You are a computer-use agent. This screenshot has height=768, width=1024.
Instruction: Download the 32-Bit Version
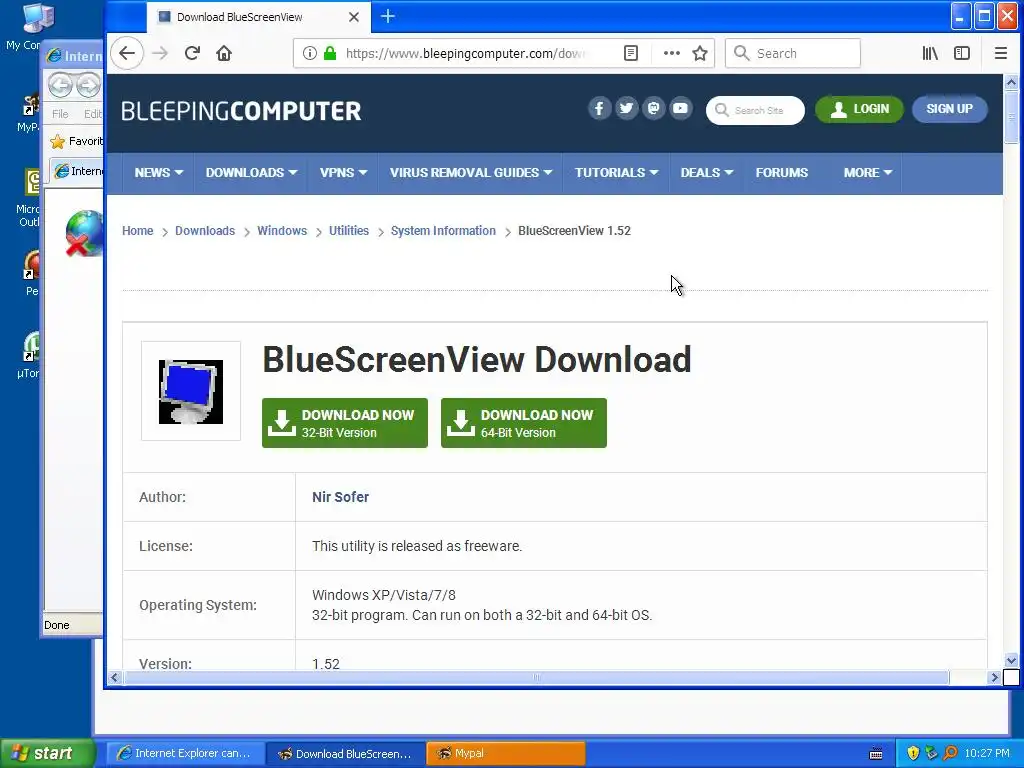click(345, 423)
